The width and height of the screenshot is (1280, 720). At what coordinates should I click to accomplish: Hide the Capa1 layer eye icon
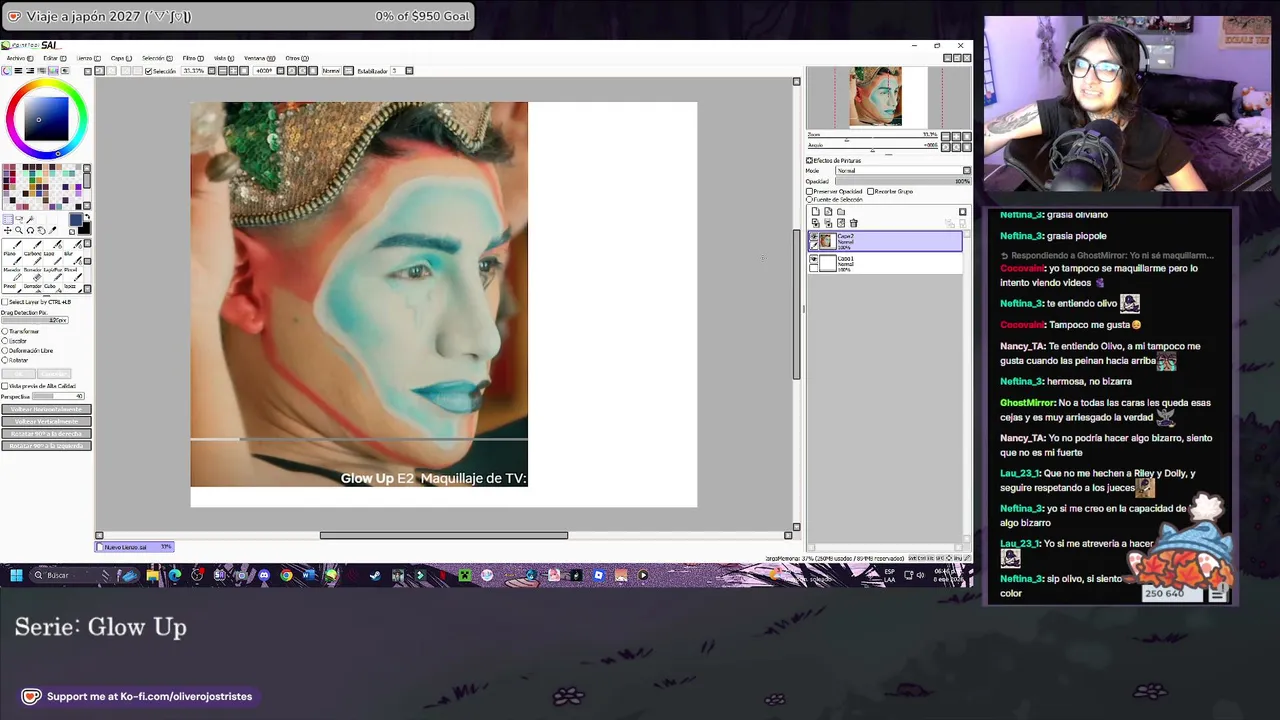click(814, 259)
